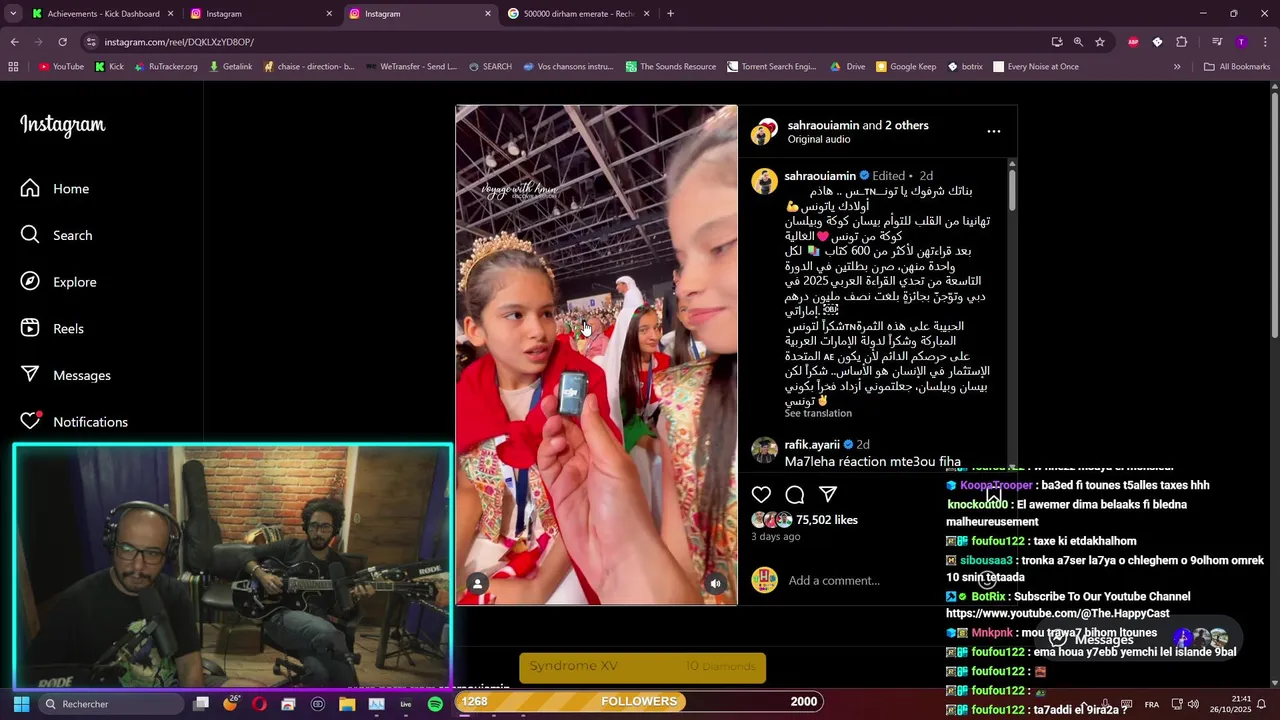Launch Opera from the taskbar
The width and height of the screenshot is (1280, 720).
coord(260,704)
